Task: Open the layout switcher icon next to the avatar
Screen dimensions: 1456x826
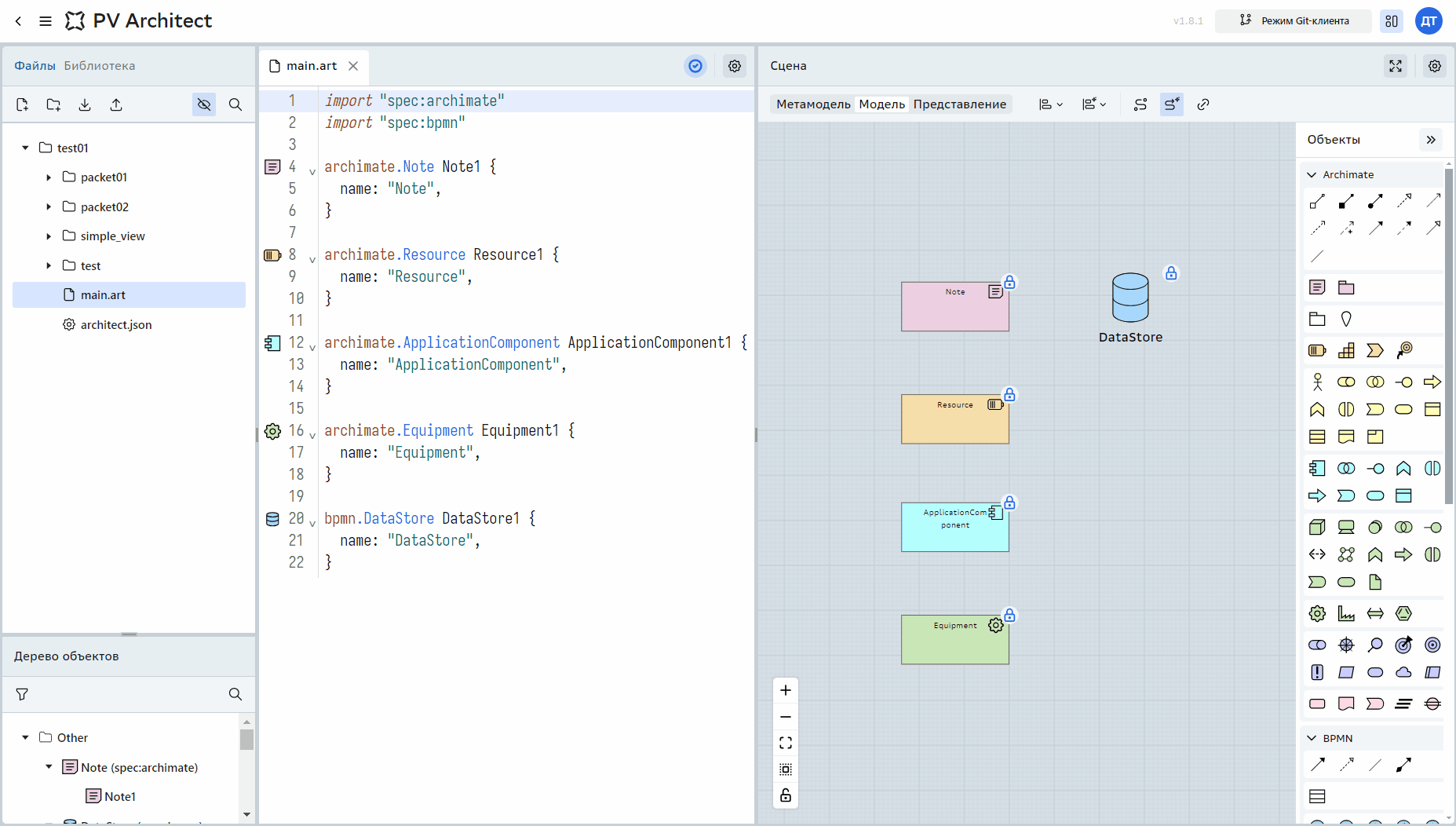Action: [x=1392, y=21]
